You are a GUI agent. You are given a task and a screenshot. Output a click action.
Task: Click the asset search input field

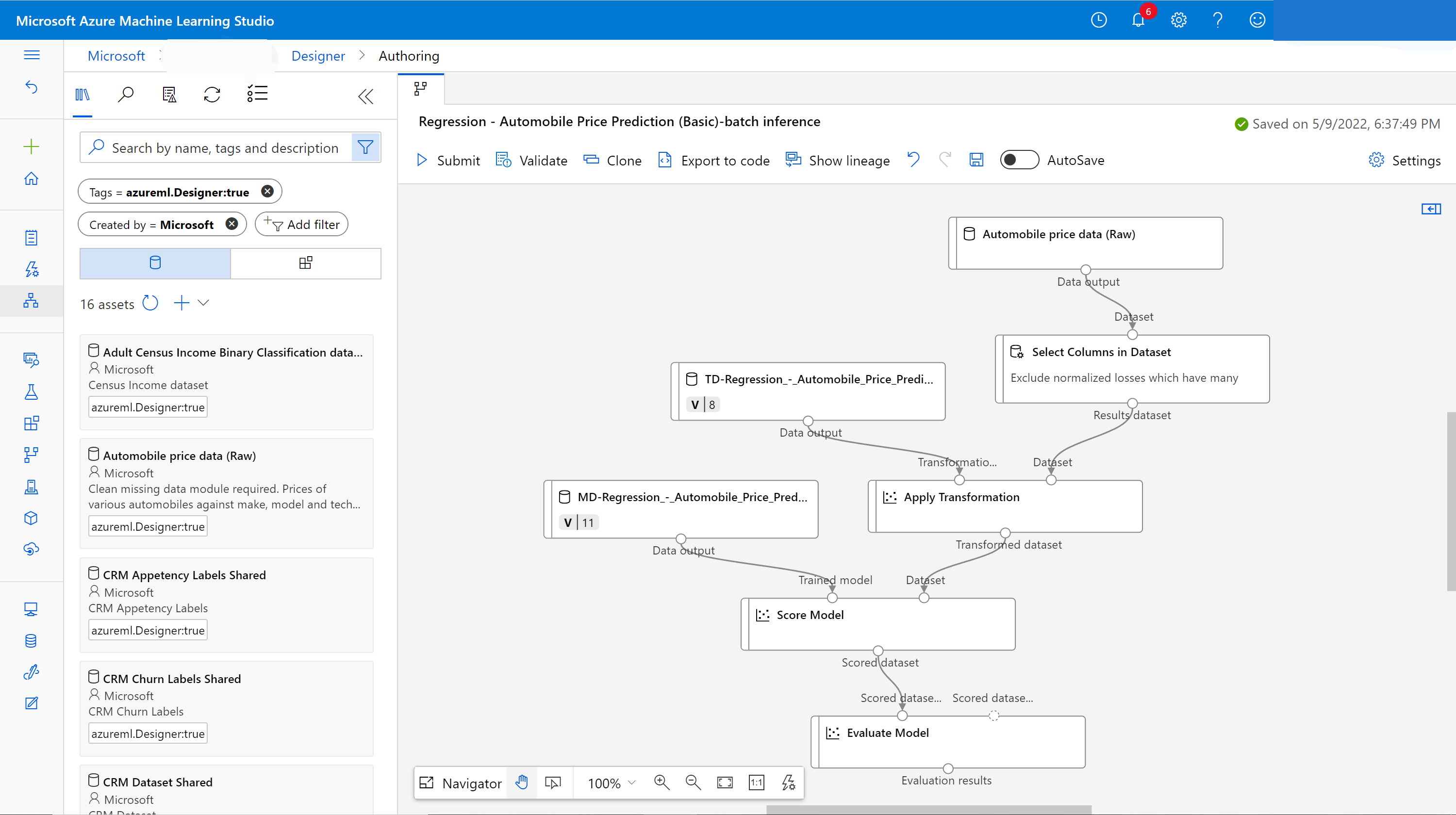(224, 148)
